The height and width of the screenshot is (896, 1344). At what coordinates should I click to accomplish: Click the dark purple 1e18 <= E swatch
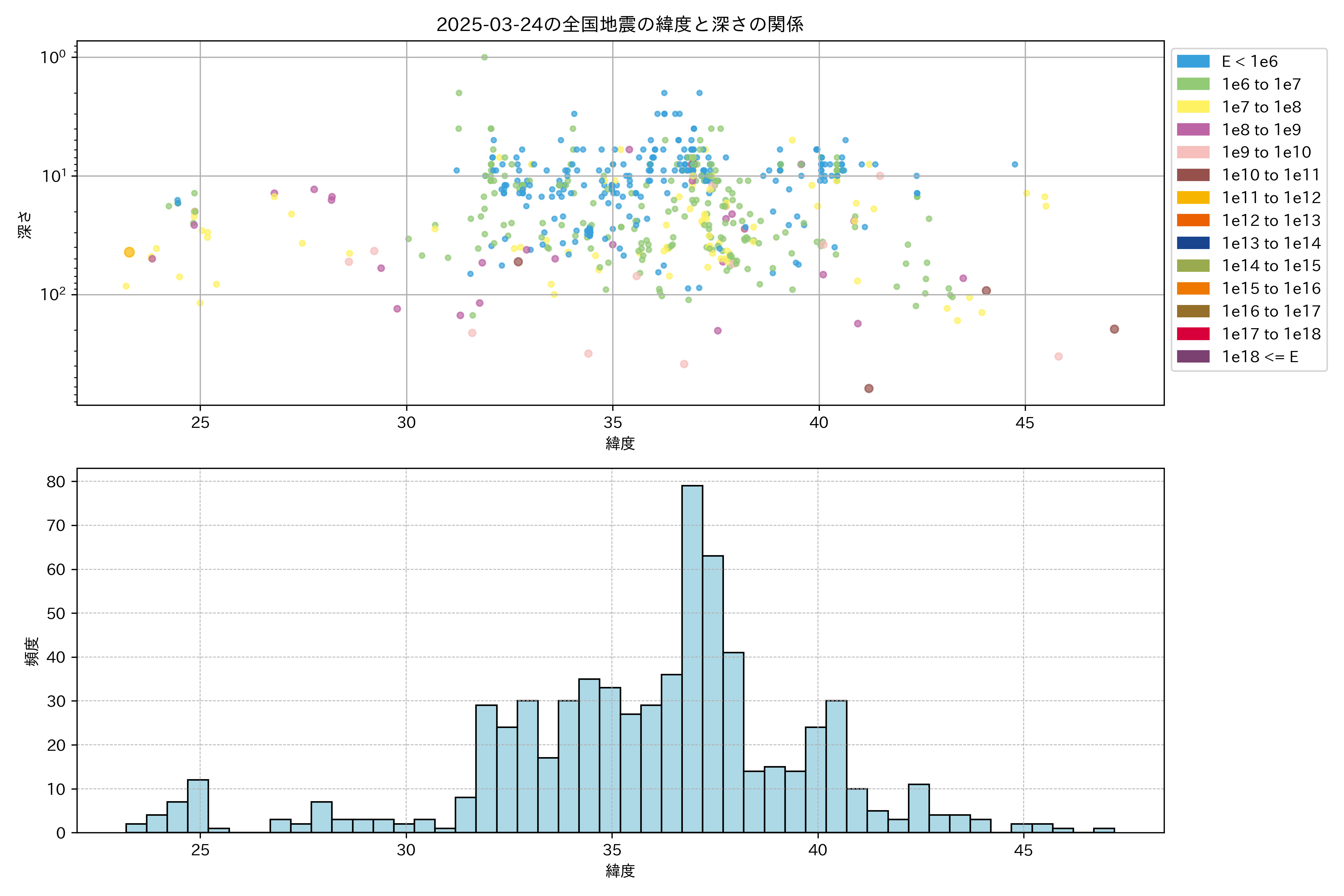click(x=1192, y=357)
